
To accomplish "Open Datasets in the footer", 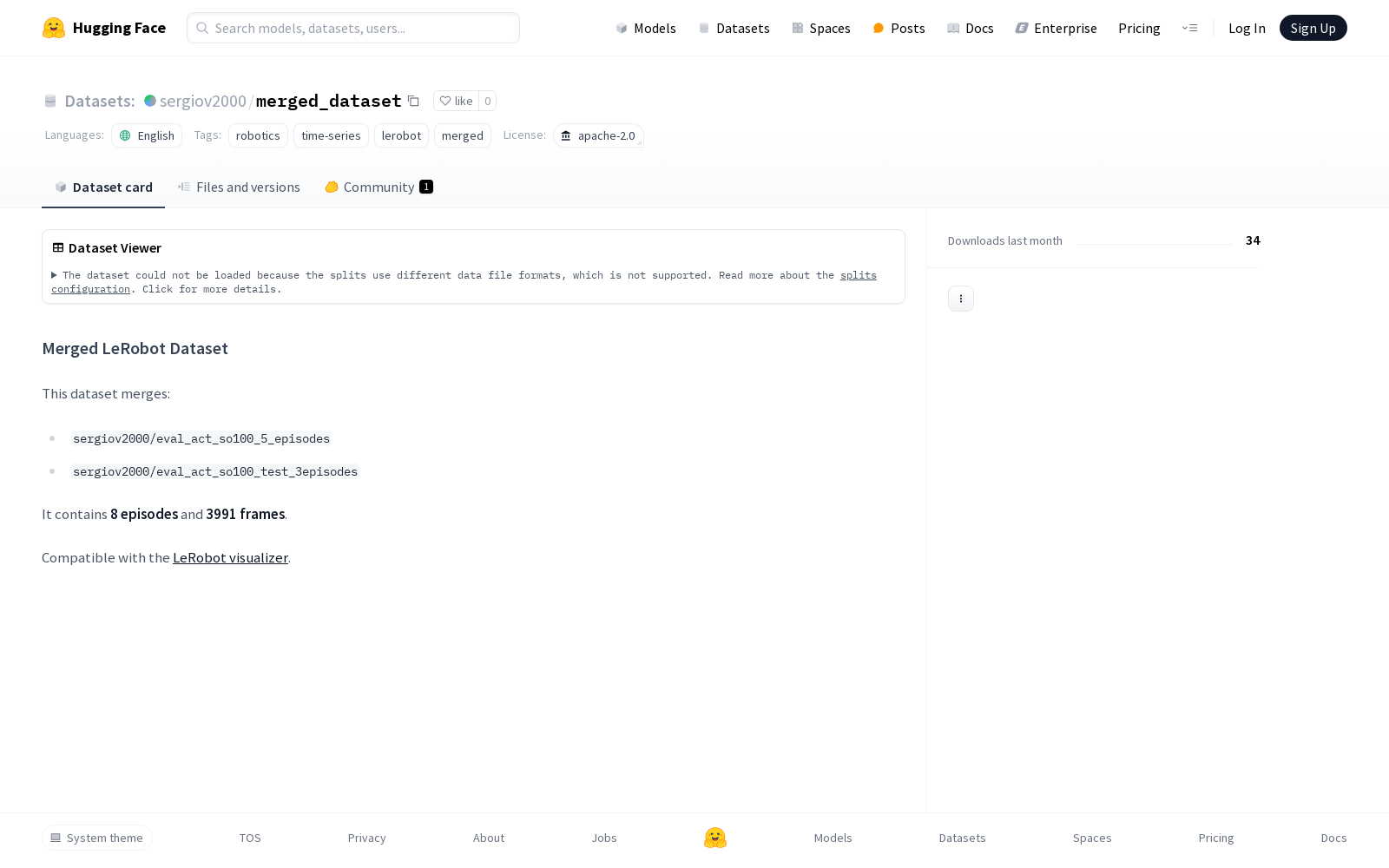I will coord(963,838).
